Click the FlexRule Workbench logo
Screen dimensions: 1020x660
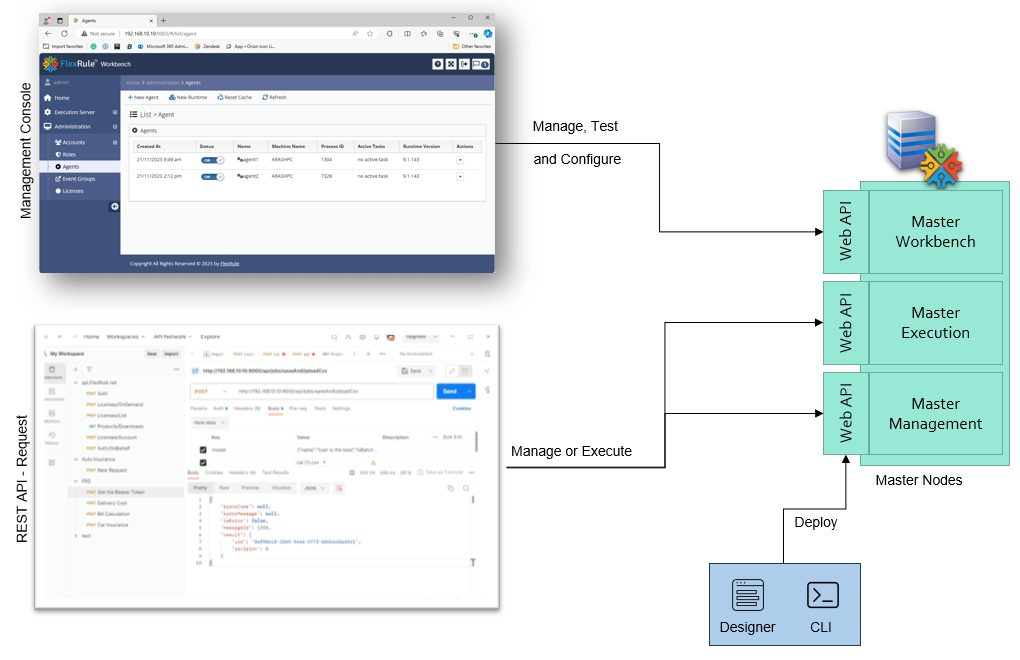click(x=87, y=64)
